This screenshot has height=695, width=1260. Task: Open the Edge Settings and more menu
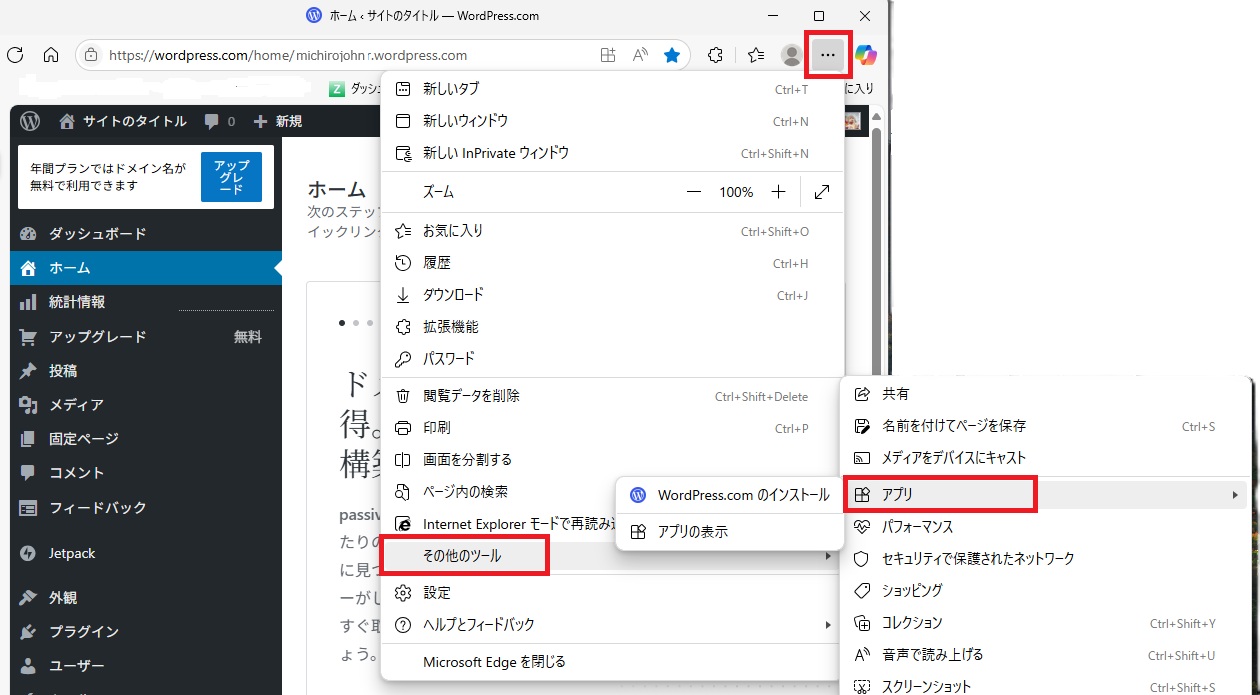coord(828,55)
